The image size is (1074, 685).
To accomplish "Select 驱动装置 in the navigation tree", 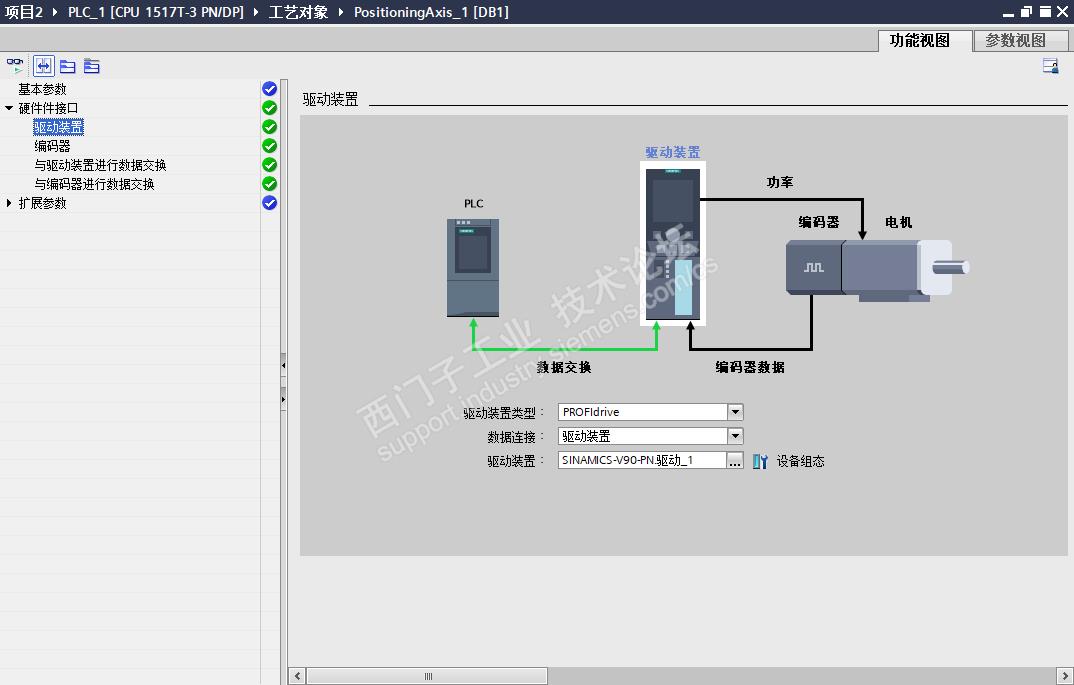I will [58, 127].
